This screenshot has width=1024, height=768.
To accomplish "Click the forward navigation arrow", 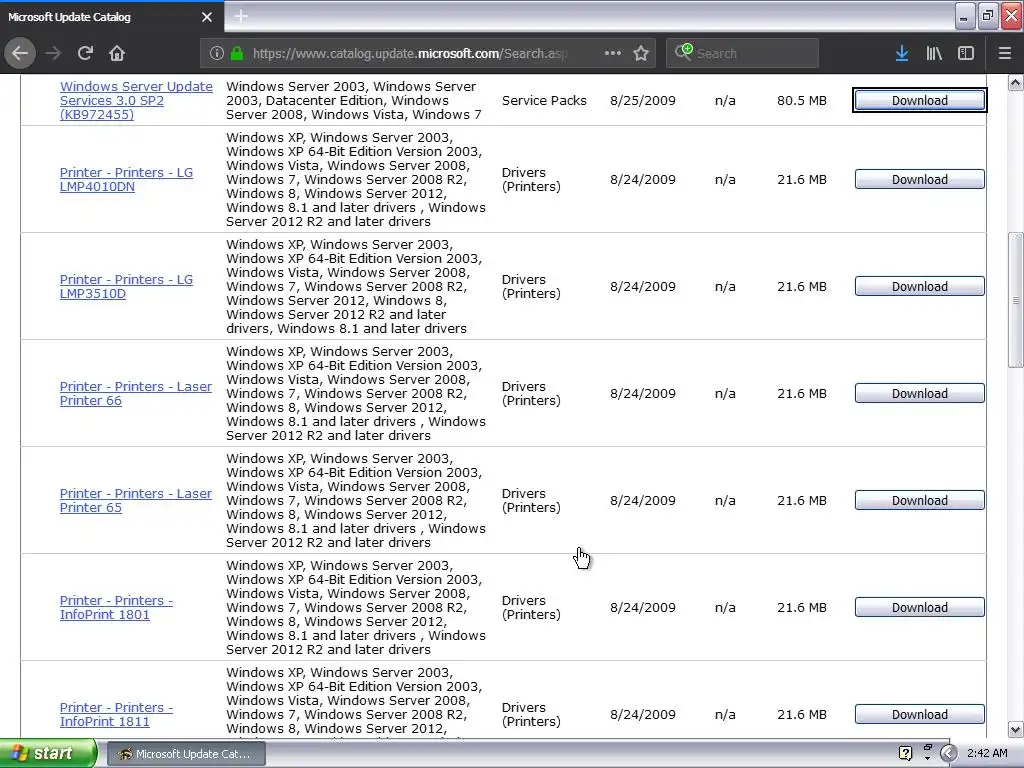I will point(53,53).
